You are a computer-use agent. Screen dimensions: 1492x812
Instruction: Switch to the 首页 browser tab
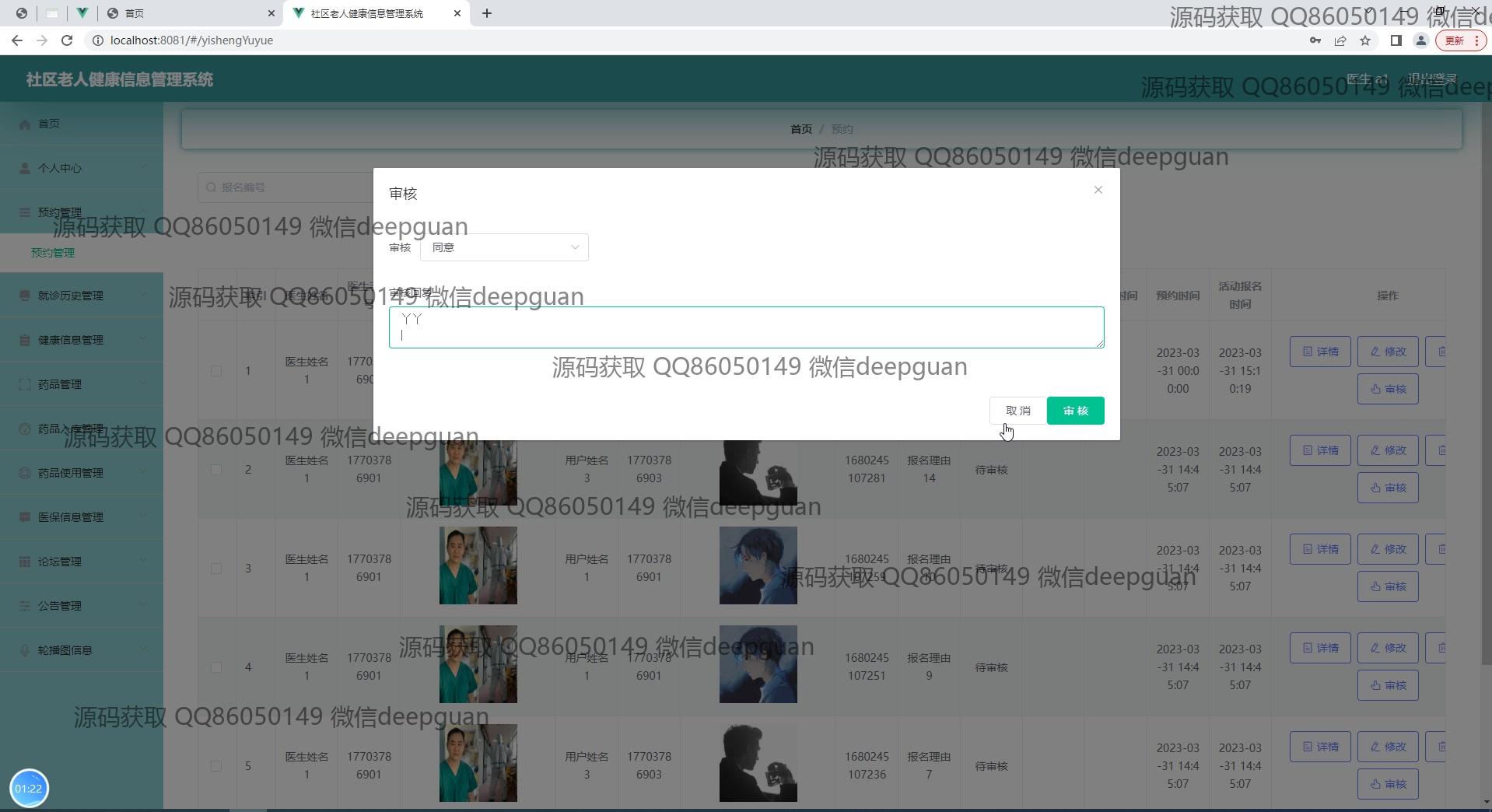(191, 13)
